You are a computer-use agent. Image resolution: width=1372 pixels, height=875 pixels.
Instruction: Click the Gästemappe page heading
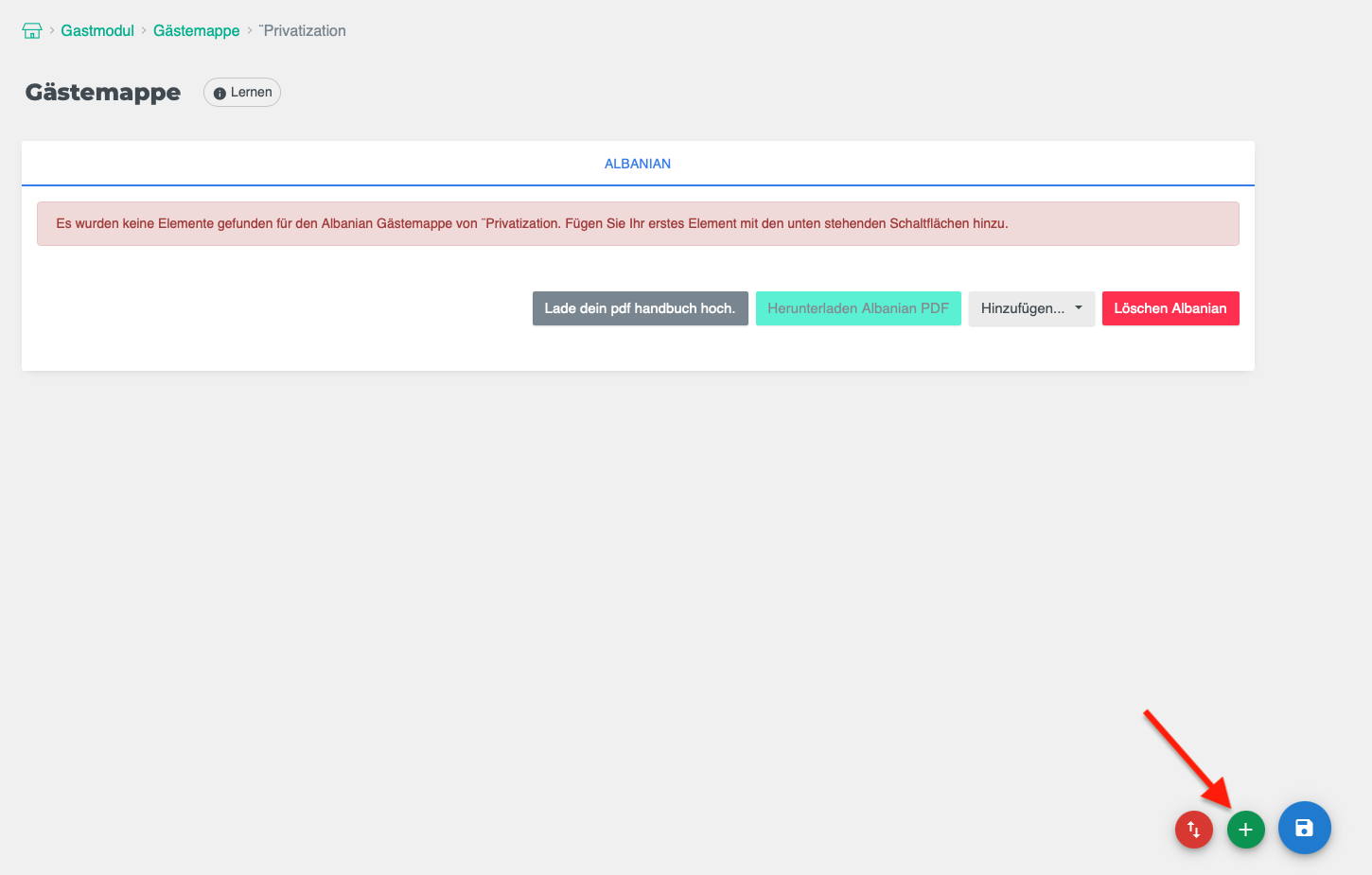[x=102, y=92]
